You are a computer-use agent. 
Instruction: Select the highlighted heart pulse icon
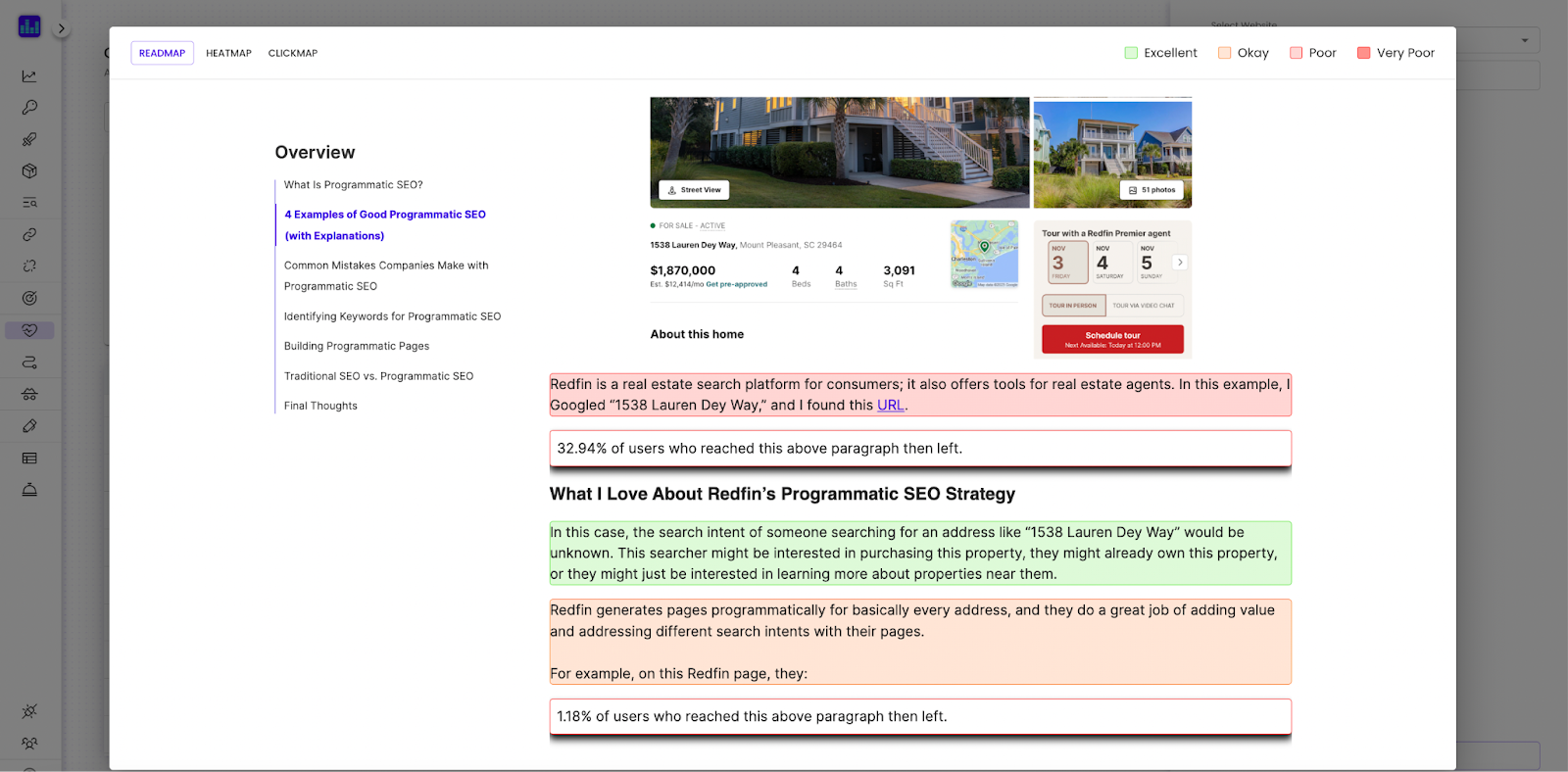(x=29, y=330)
